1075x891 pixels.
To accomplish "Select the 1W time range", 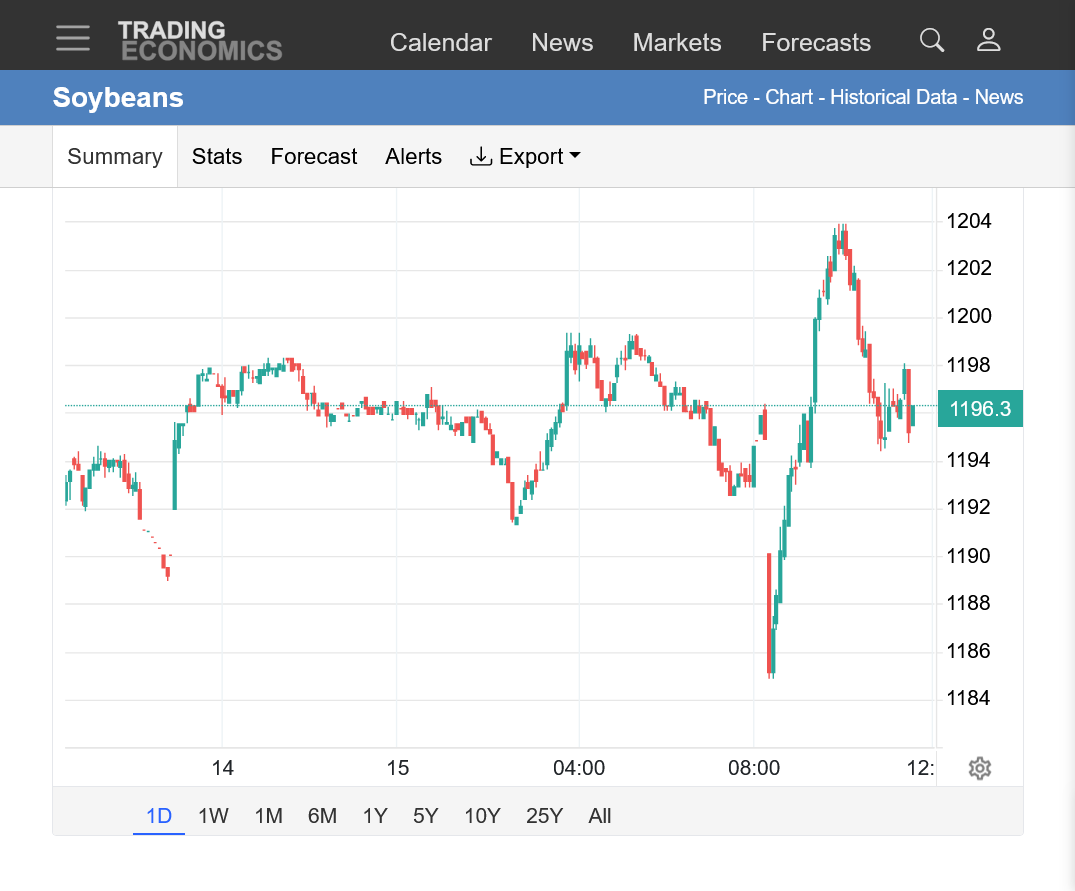I will pos(213,816).
